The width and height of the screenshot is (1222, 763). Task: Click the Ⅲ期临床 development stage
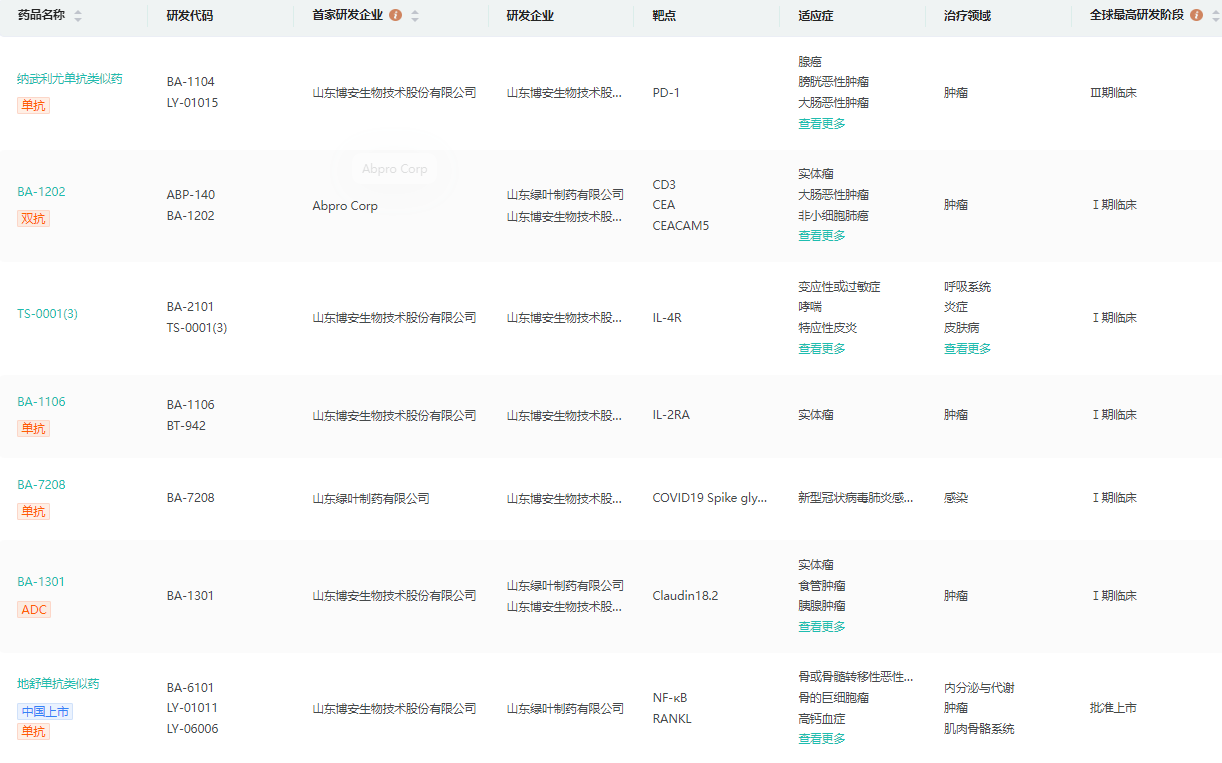[x=1114, y=93]
